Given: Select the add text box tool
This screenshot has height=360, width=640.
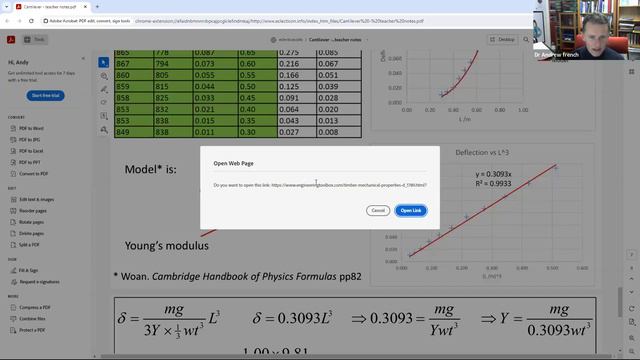Looking at the screenshot, I should pos(104,116).
